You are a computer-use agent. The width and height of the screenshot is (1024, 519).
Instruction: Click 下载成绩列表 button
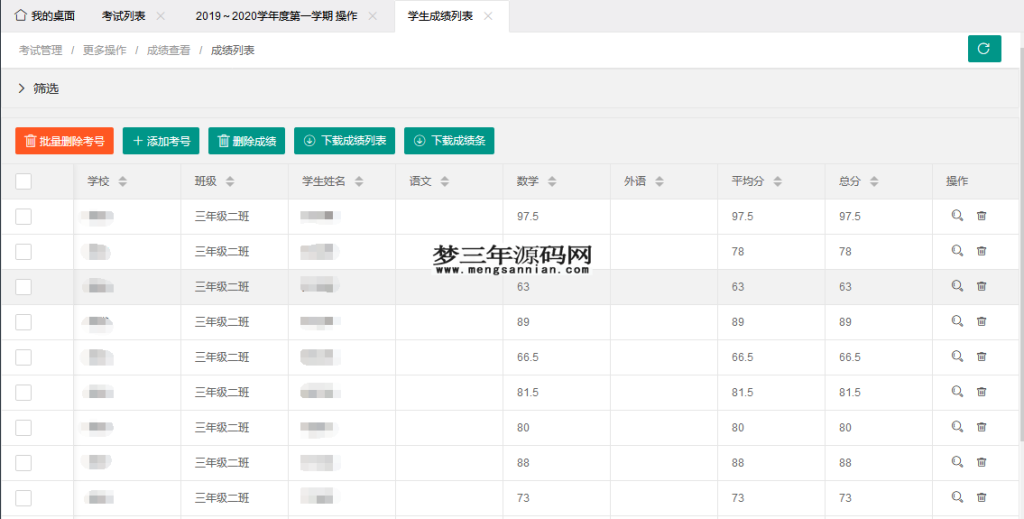(345, 140)
